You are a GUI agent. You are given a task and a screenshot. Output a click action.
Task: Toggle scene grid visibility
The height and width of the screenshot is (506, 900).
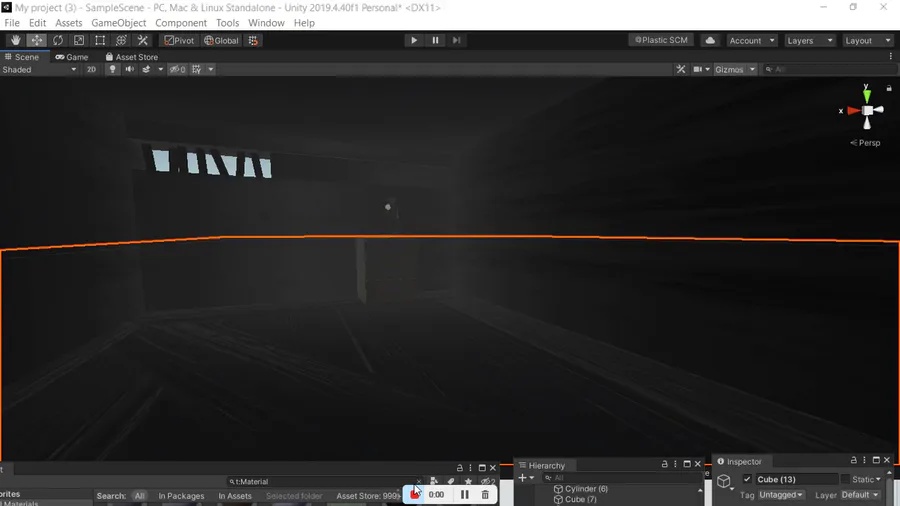click(x=197, y=69)
